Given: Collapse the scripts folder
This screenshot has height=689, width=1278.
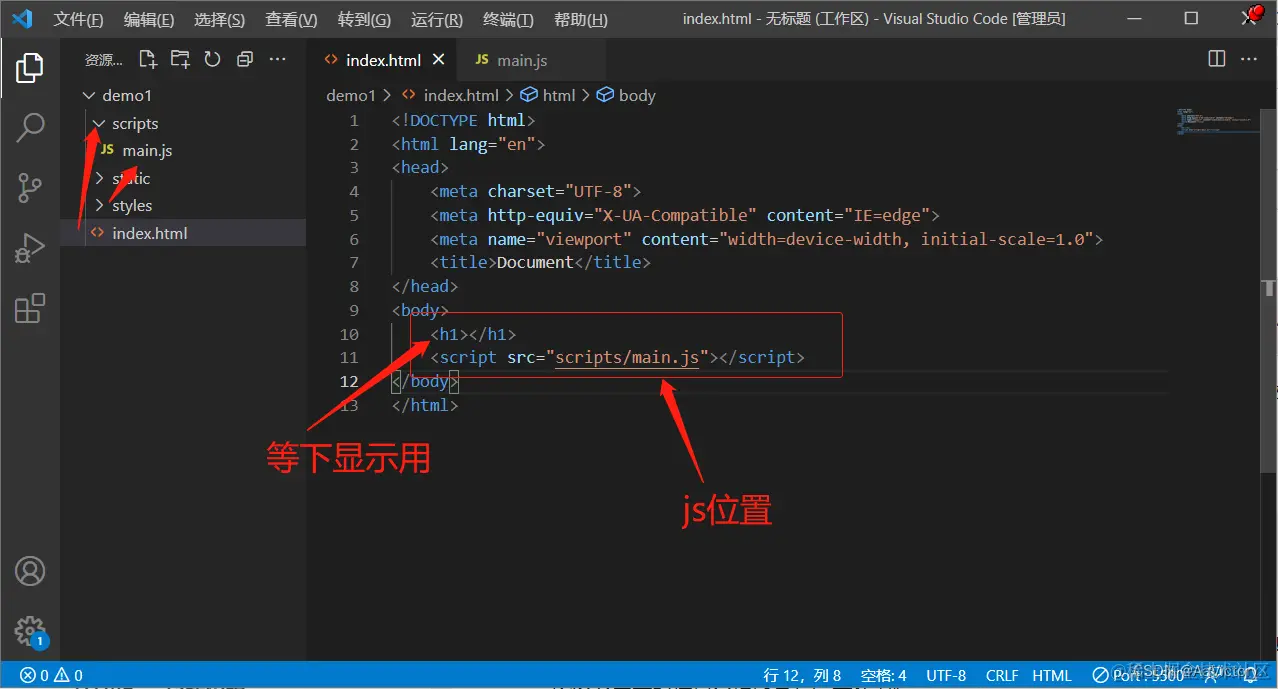Looking at the screenshot, I should point(98,123).
